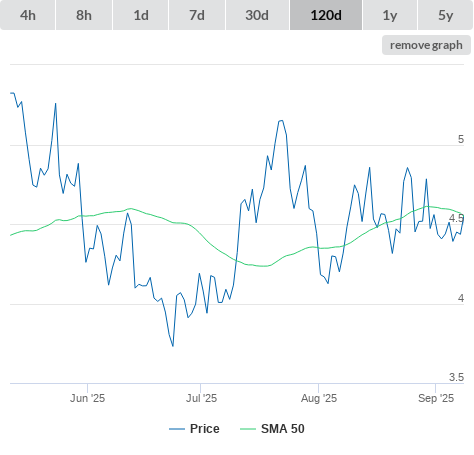This screenshot has width=474, height=455.
Task: Select the 30d time range tab
Action: tap(257, 15)
